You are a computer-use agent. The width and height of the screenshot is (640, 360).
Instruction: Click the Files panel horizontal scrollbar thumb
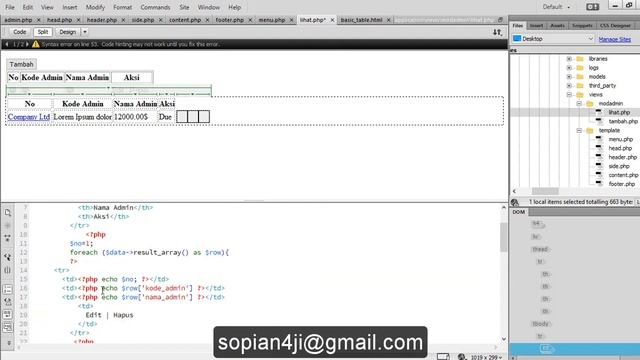tap(545, 191)
